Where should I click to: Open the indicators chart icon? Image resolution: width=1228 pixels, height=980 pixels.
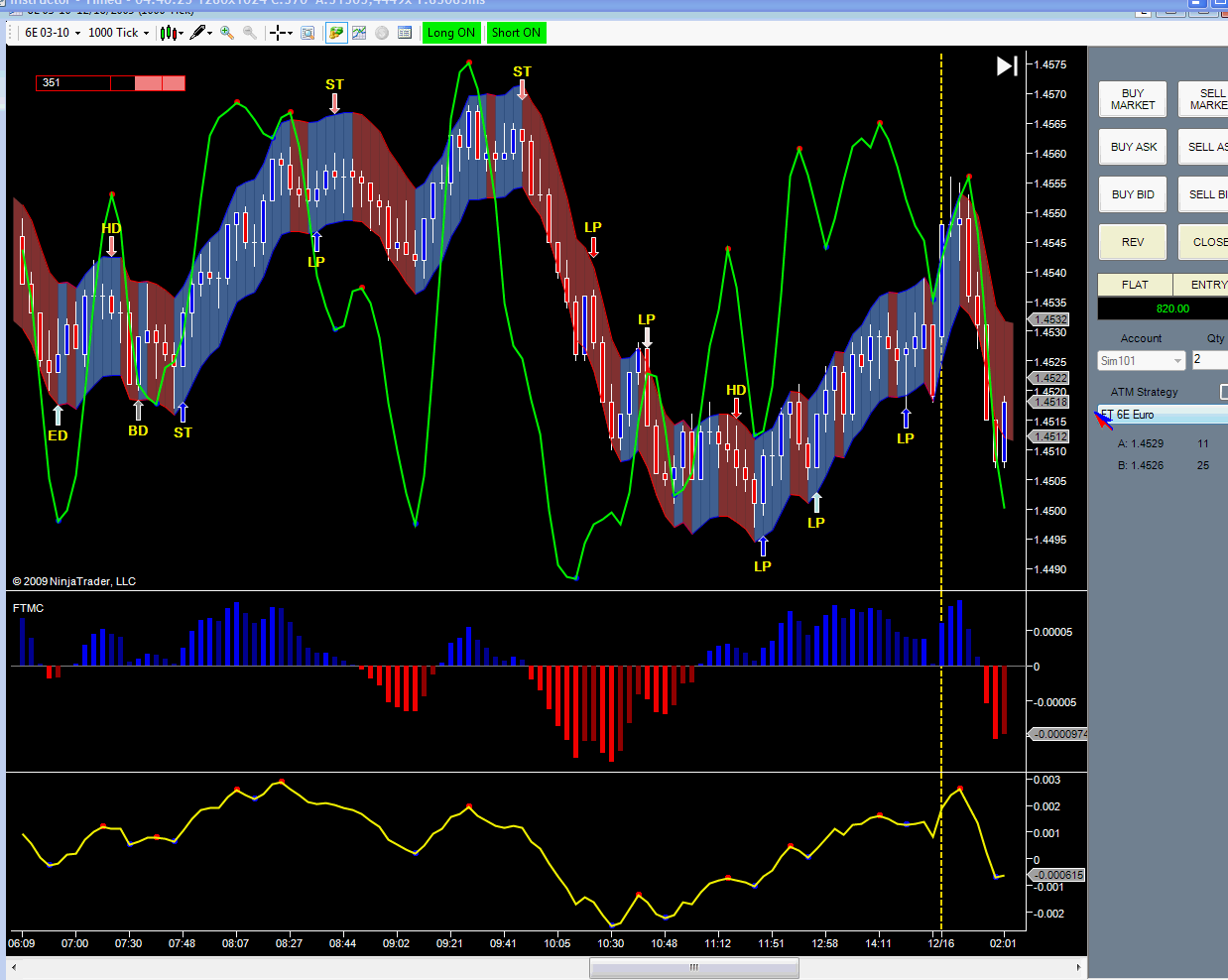(359, 33)
